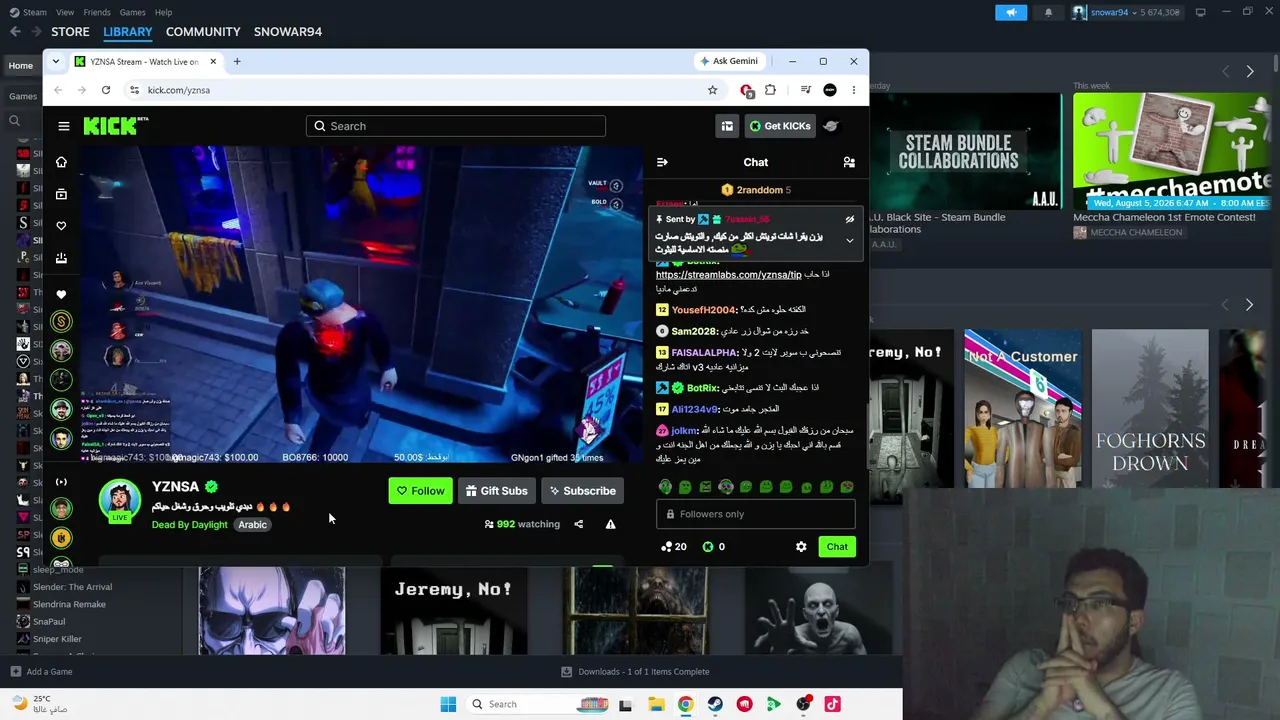Click the Steam announcements megaphone icon

[1011, 12]
